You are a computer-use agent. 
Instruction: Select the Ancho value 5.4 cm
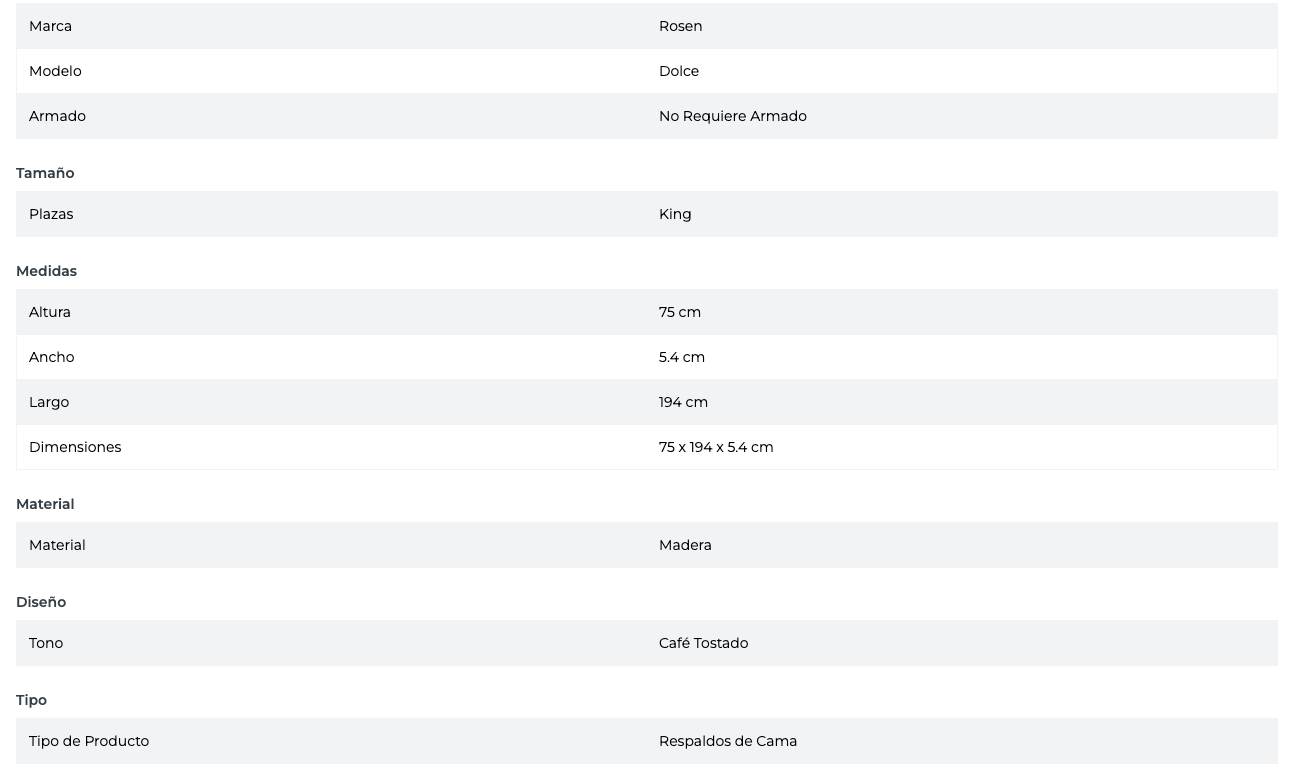coord(681,357)
